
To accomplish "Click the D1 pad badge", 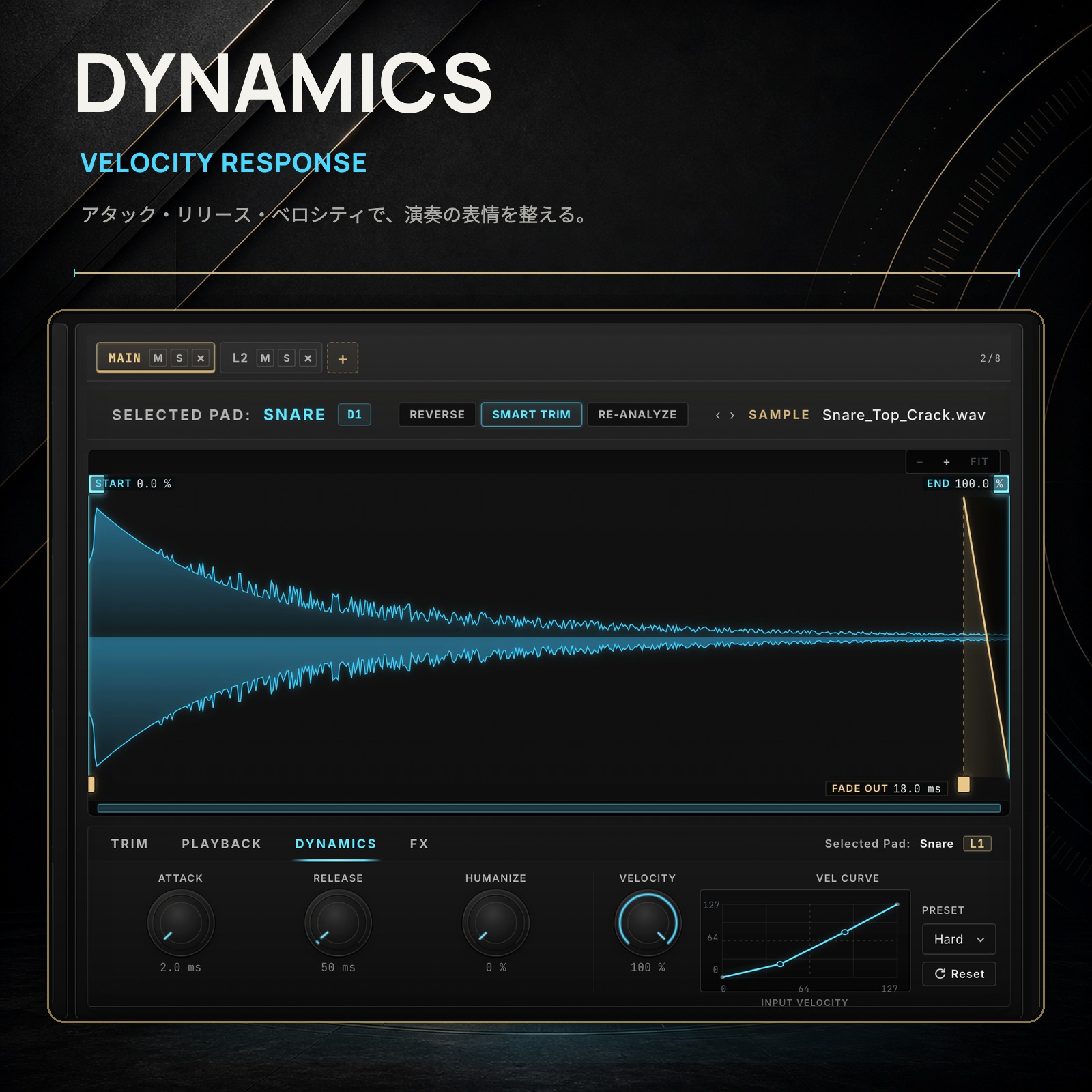I will point(354,414).
